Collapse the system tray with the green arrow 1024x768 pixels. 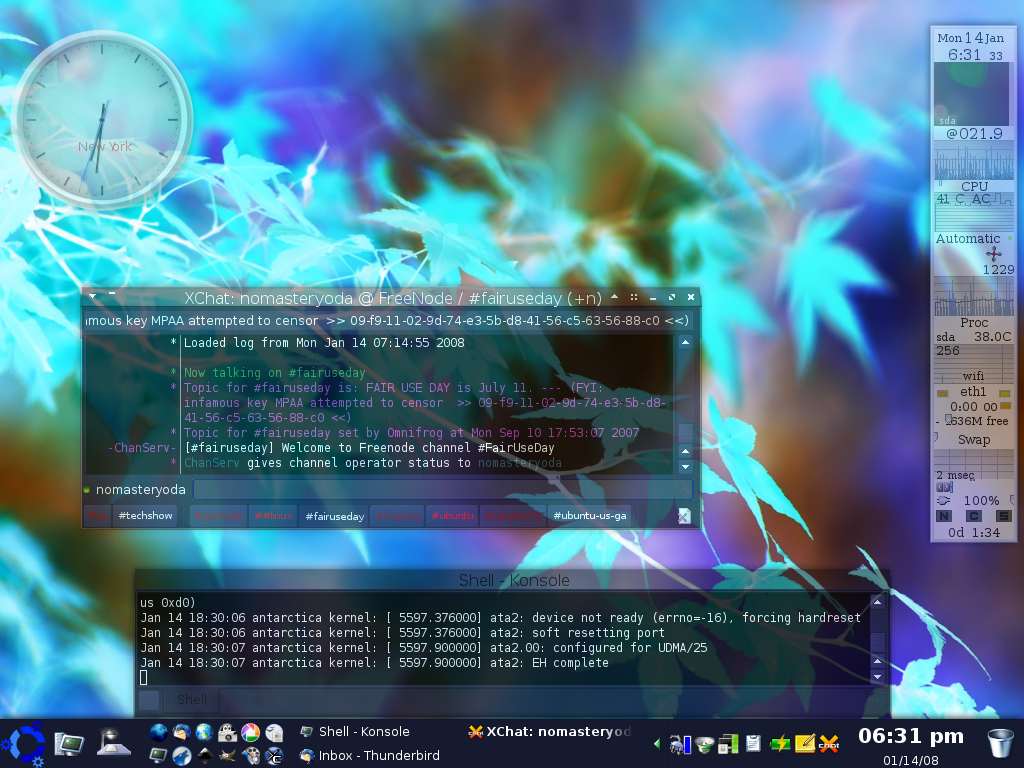pyautogui.click(x=658, y=743)
